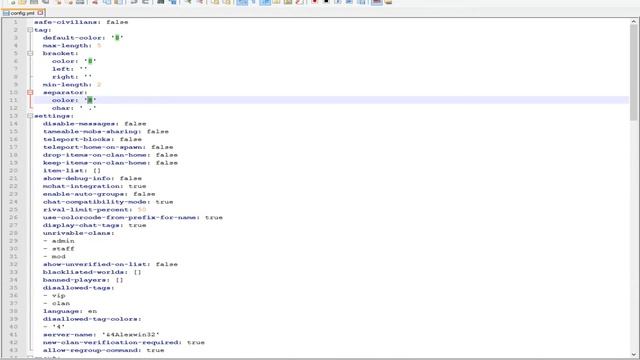Click the 'disallowed-tag-colors:' key
640x360 pixels.
pos(92,319)
